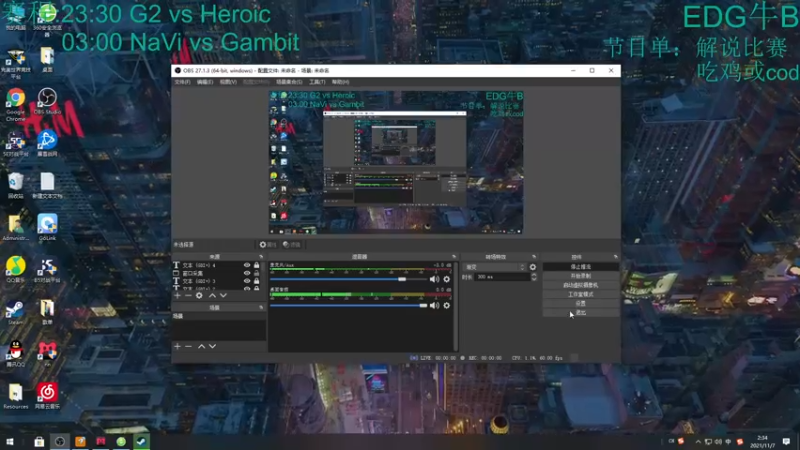Open Scene Collection (场景集合) menu

click(289, 82)
